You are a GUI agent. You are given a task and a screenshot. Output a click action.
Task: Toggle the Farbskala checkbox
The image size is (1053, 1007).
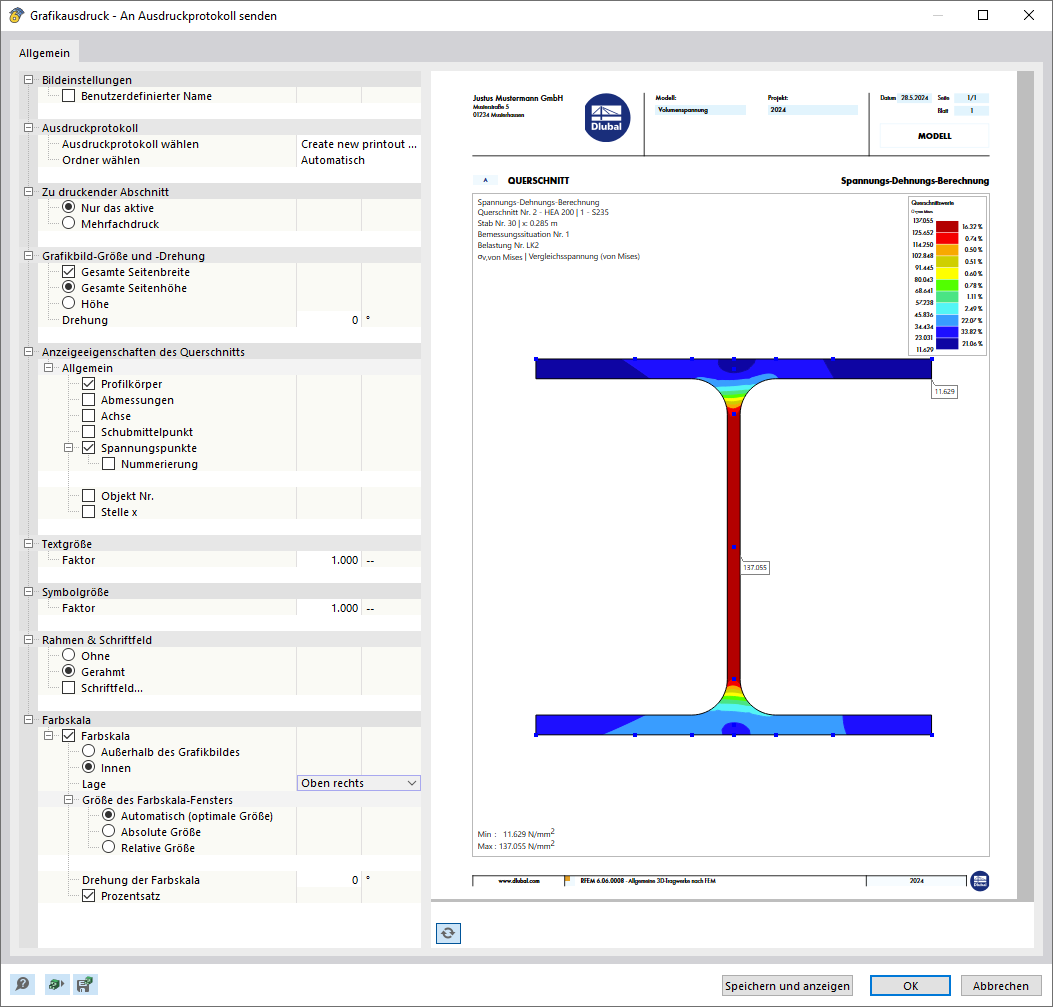tap(68, 736)
